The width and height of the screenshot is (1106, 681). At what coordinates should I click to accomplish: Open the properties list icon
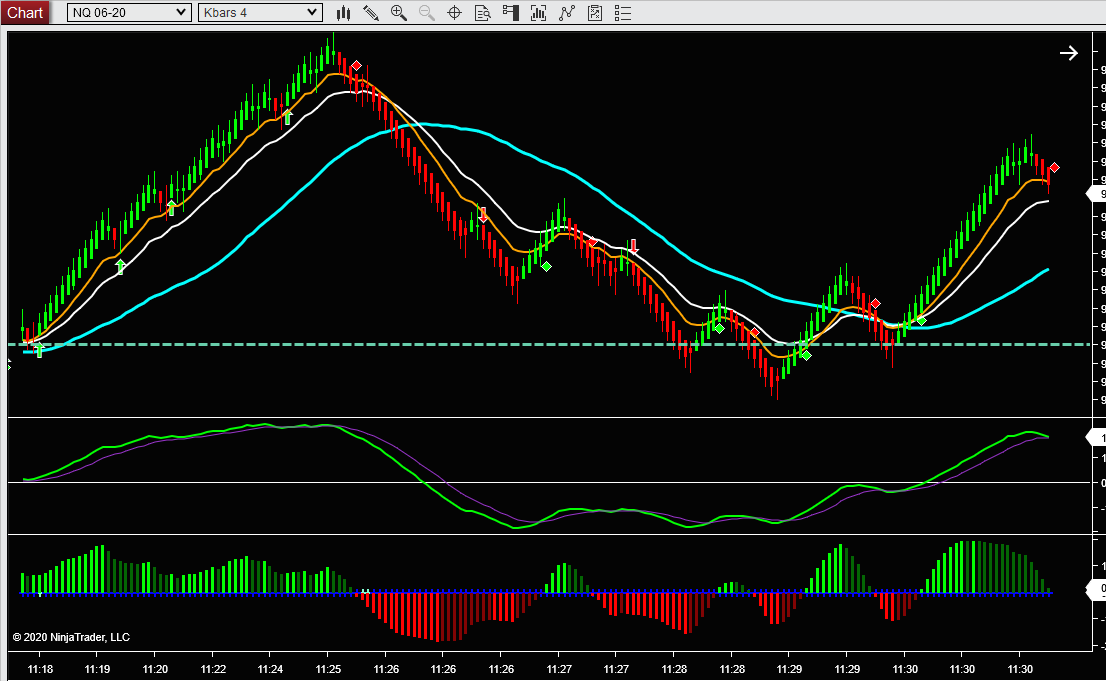pos(623,13)
